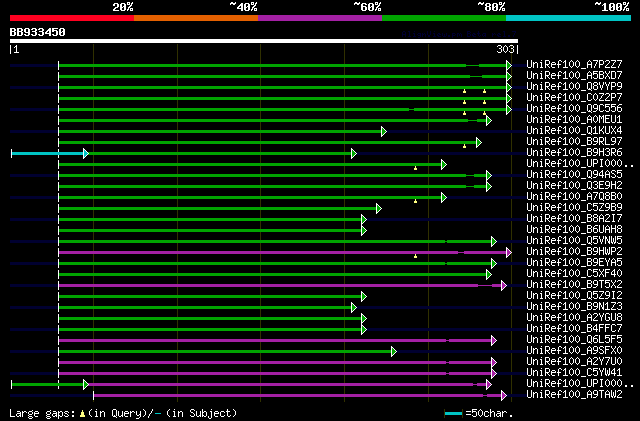
Task: Click the arrowhead ending the Q6L5F5 alignment
Action: click(x=494, y=341)
